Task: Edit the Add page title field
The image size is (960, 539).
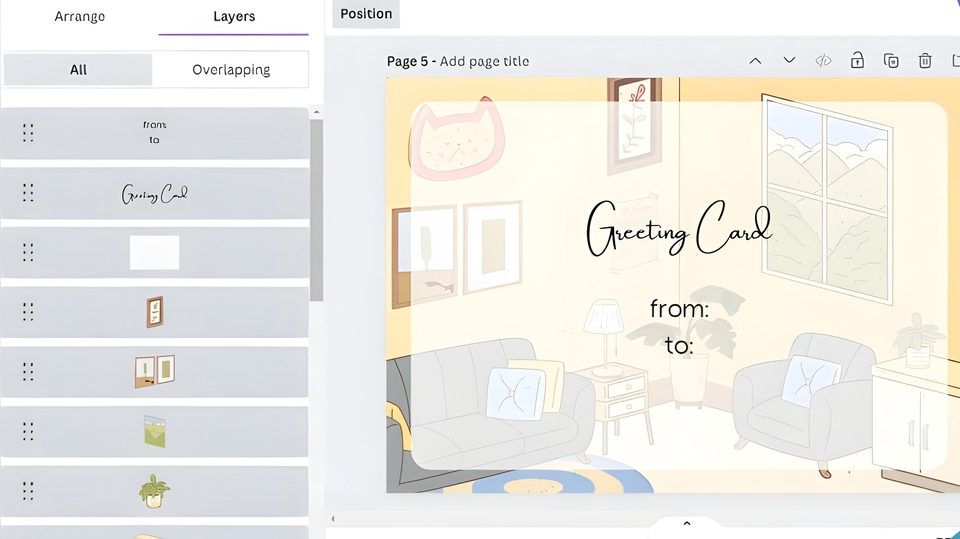Action: click(x=484, y=61)
